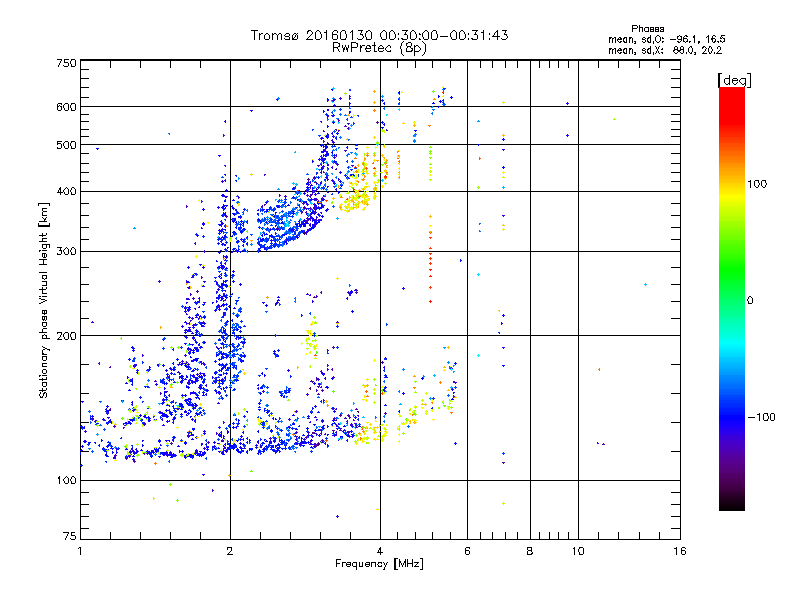Click the 500 tick on the height axis
This screenshot has height=600, width=800.
point(66,145)
